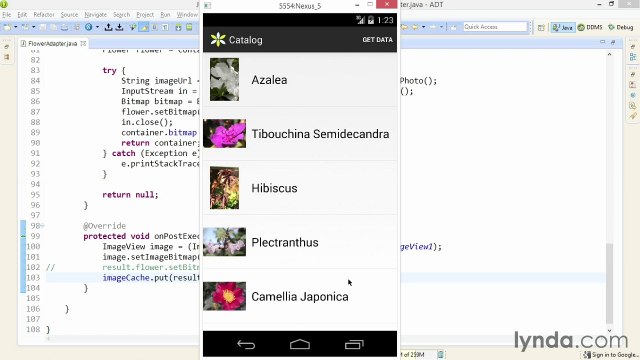This screenshot has width=640, height=360.
Task: Expand dropdown next to blue globe icon
Action: point(97,27)
